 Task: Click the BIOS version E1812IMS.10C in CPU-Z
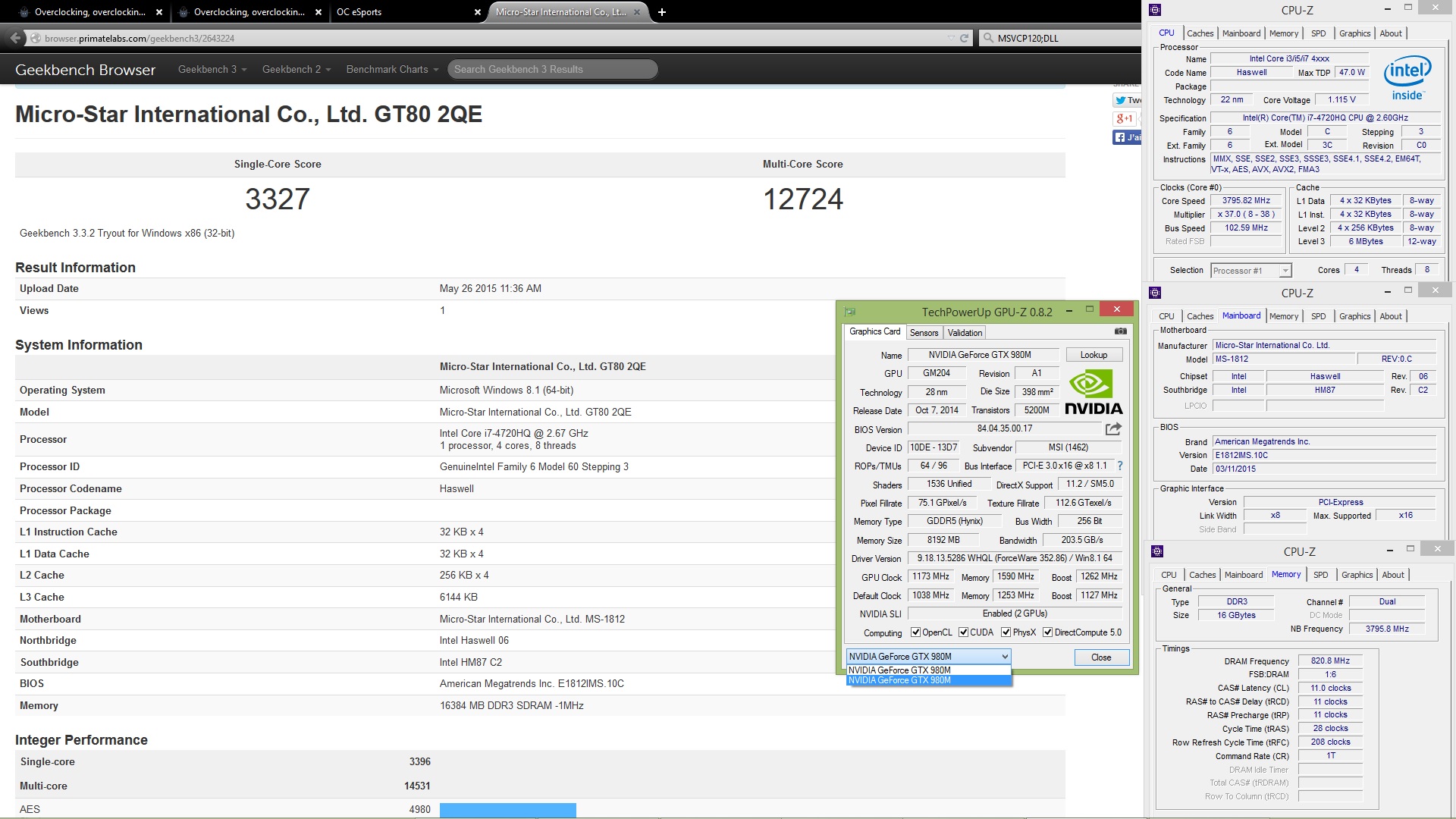(x=1324, y=456)
